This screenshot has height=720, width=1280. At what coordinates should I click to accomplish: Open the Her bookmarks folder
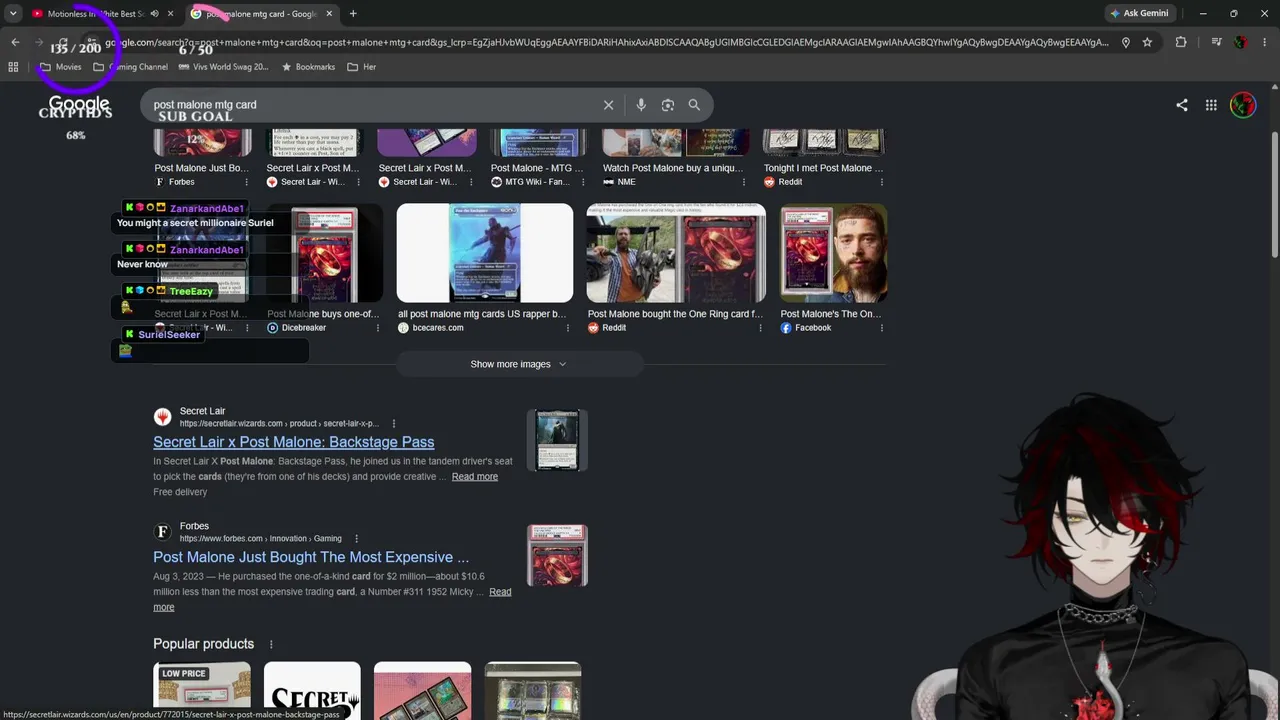pyautogui.click(x=362, y=67)
